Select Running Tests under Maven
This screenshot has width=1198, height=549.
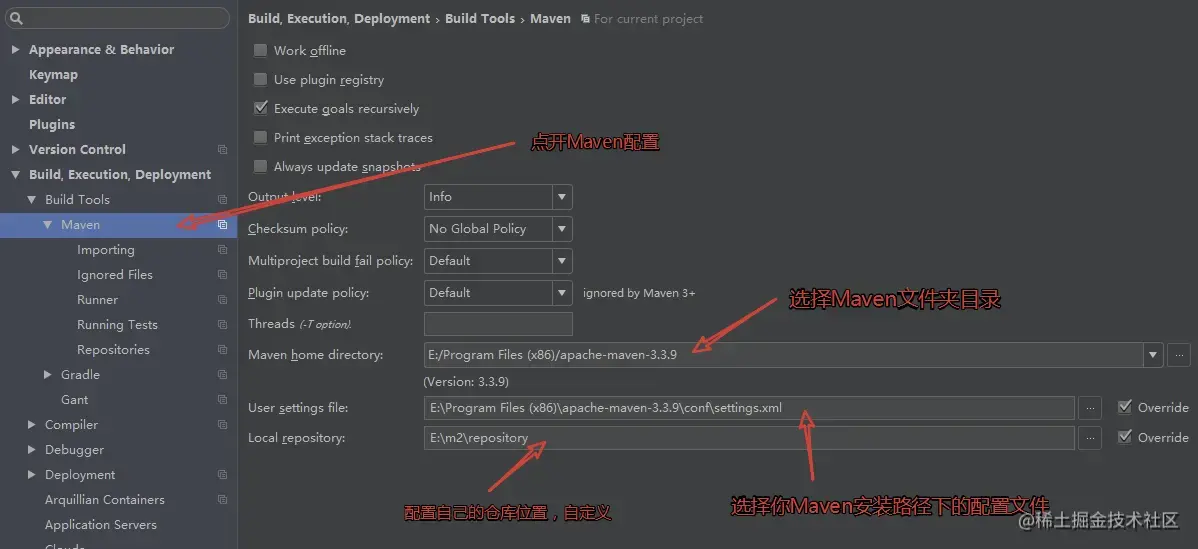pyautogui.click(x=117, y=325)
